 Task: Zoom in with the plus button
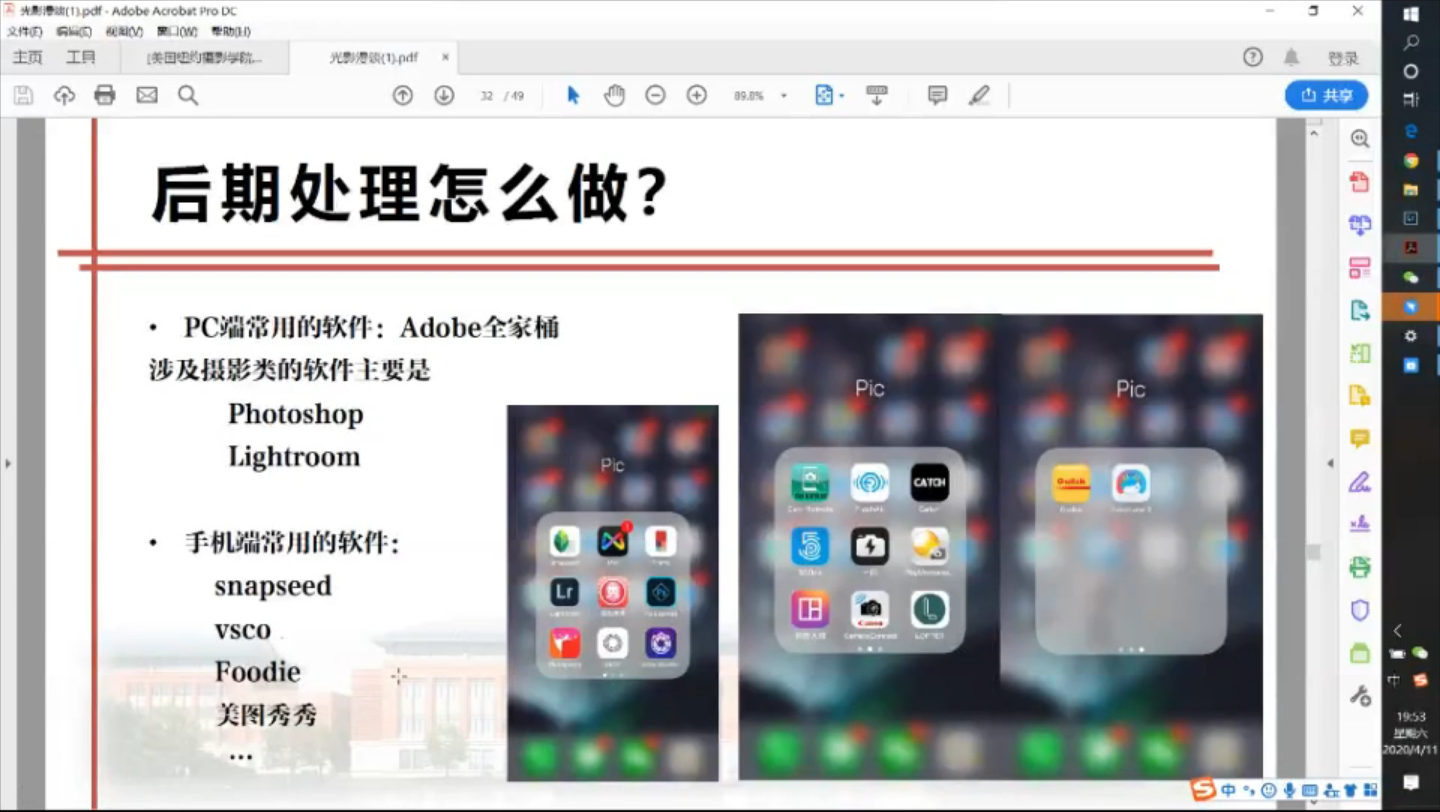click(x=697, y=95)
